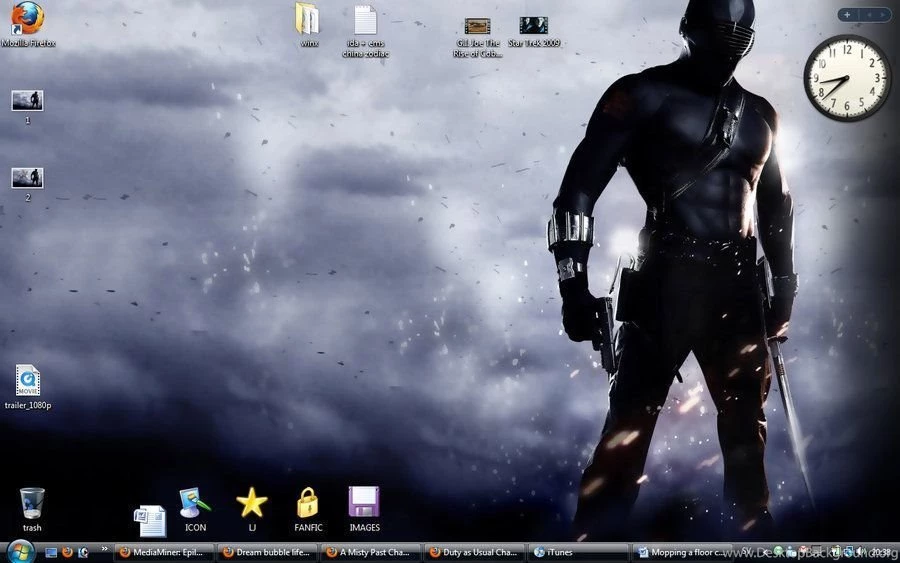Expand the quick launch overflow chevron
The image size is (900, 563).
point(104,549)
